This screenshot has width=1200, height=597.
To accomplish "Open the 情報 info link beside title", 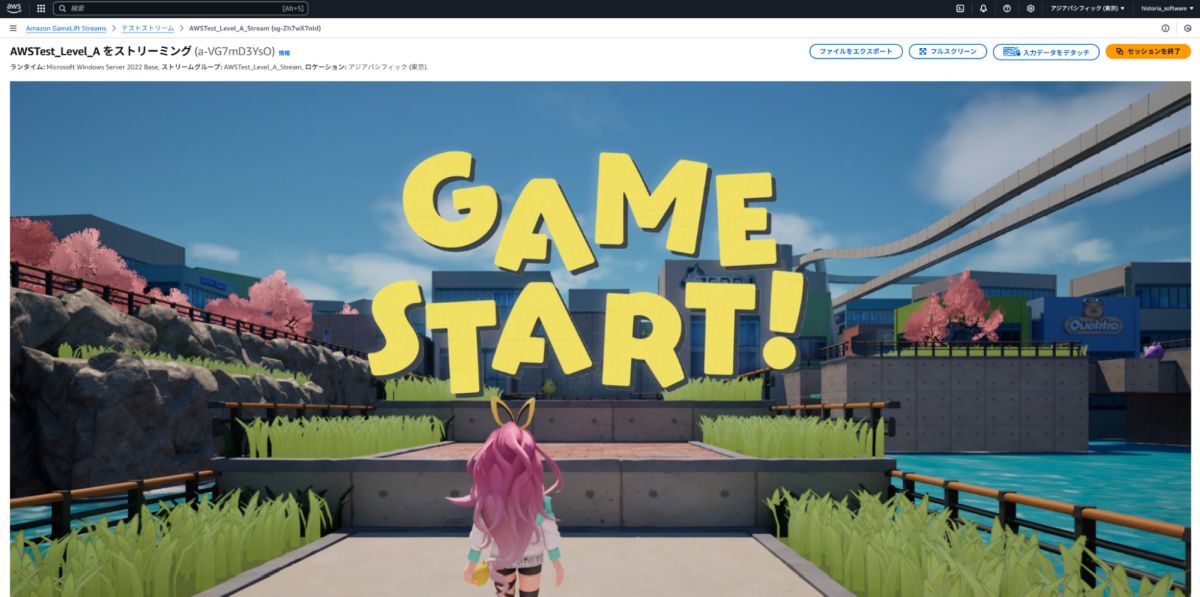I will [284, 52].
